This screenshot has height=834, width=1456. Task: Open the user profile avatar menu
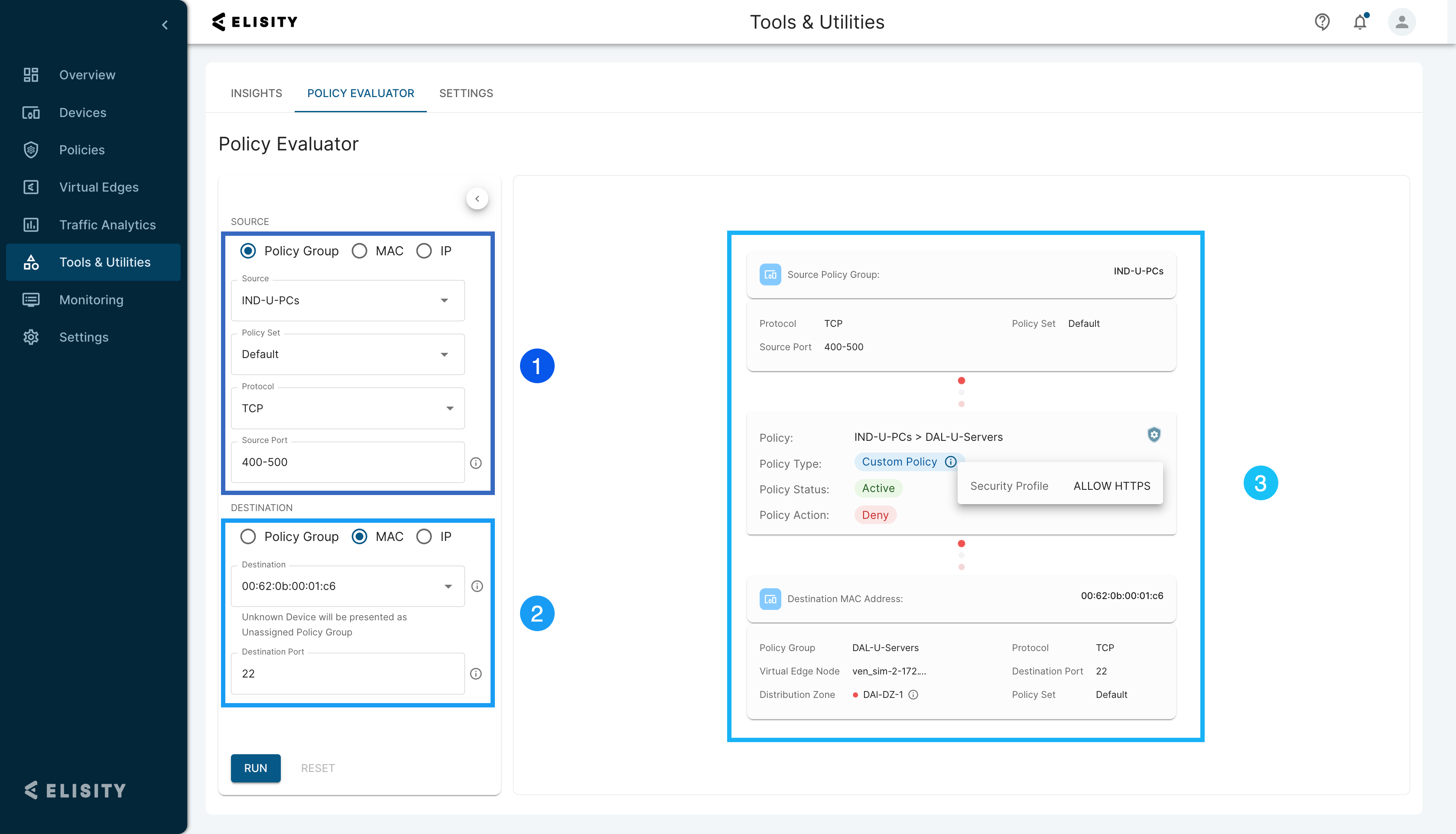pyautogui.click(x=1401, y=22)
